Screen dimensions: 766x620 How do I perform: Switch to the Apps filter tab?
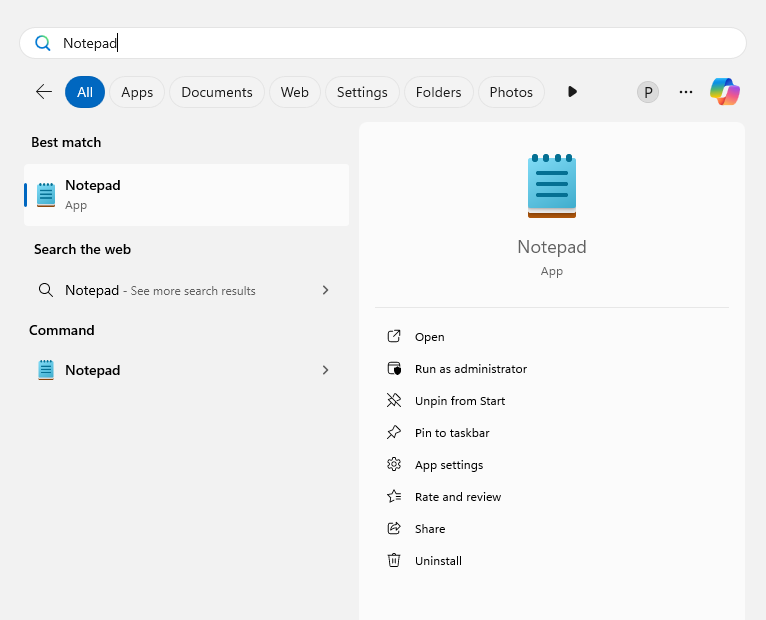pos(137,92)
